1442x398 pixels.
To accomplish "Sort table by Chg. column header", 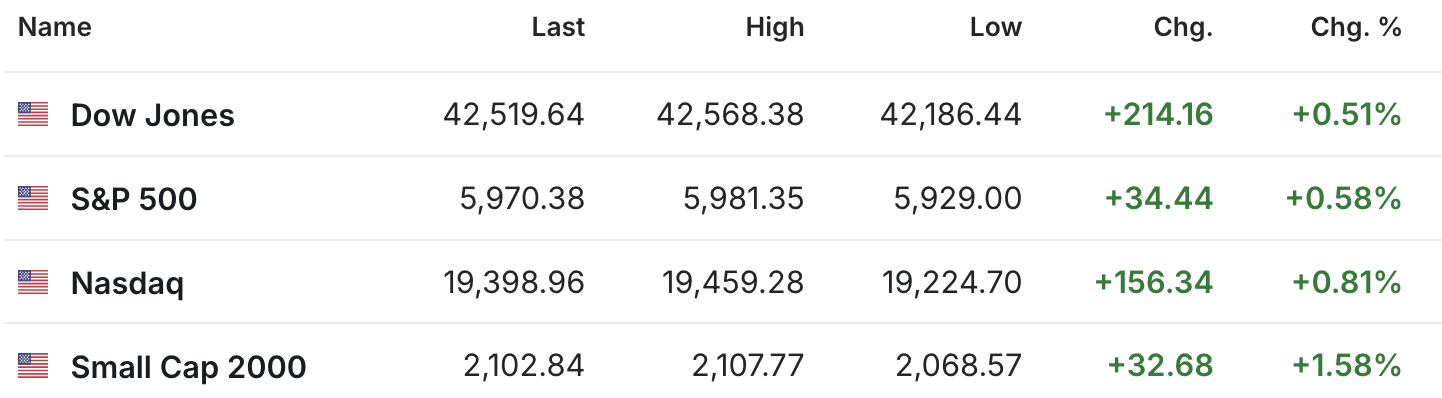I will (1183, 28).
